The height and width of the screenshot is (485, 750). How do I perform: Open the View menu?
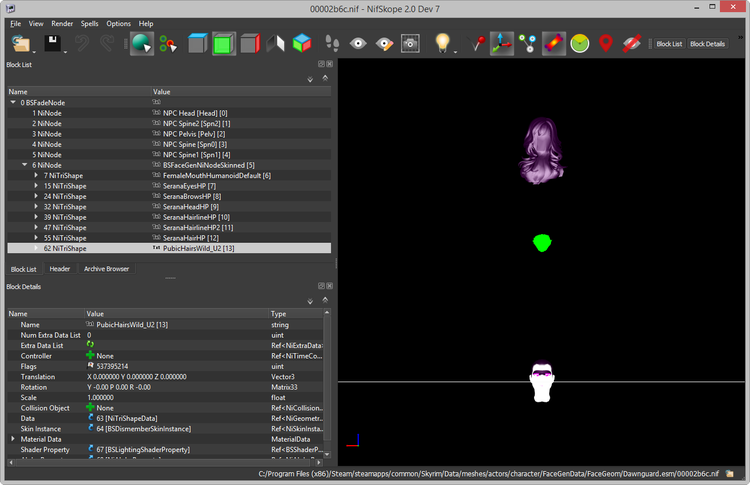click(36, 23)
